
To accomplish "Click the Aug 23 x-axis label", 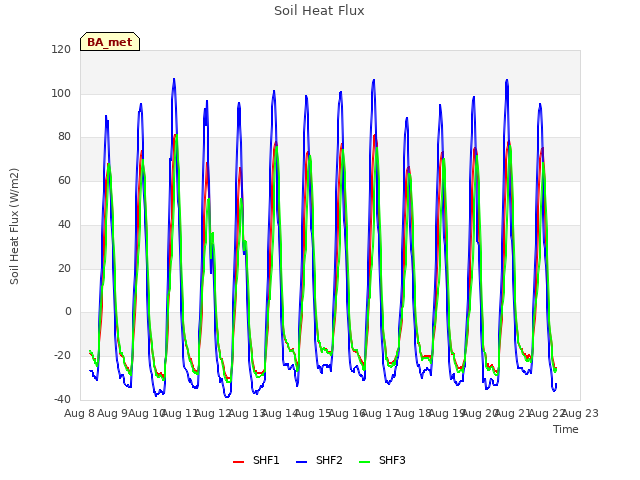I will [580, 413].
